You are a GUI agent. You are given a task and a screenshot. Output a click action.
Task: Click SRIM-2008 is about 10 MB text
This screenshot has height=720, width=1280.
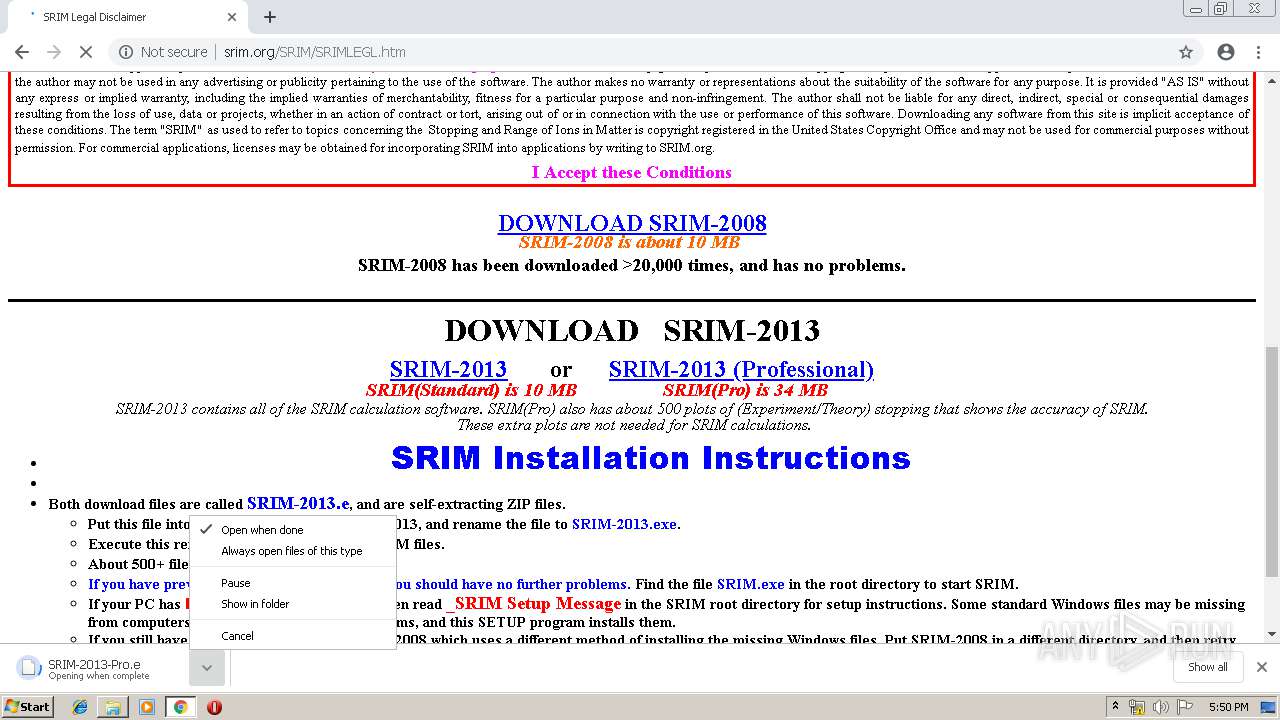coord(629,242)
